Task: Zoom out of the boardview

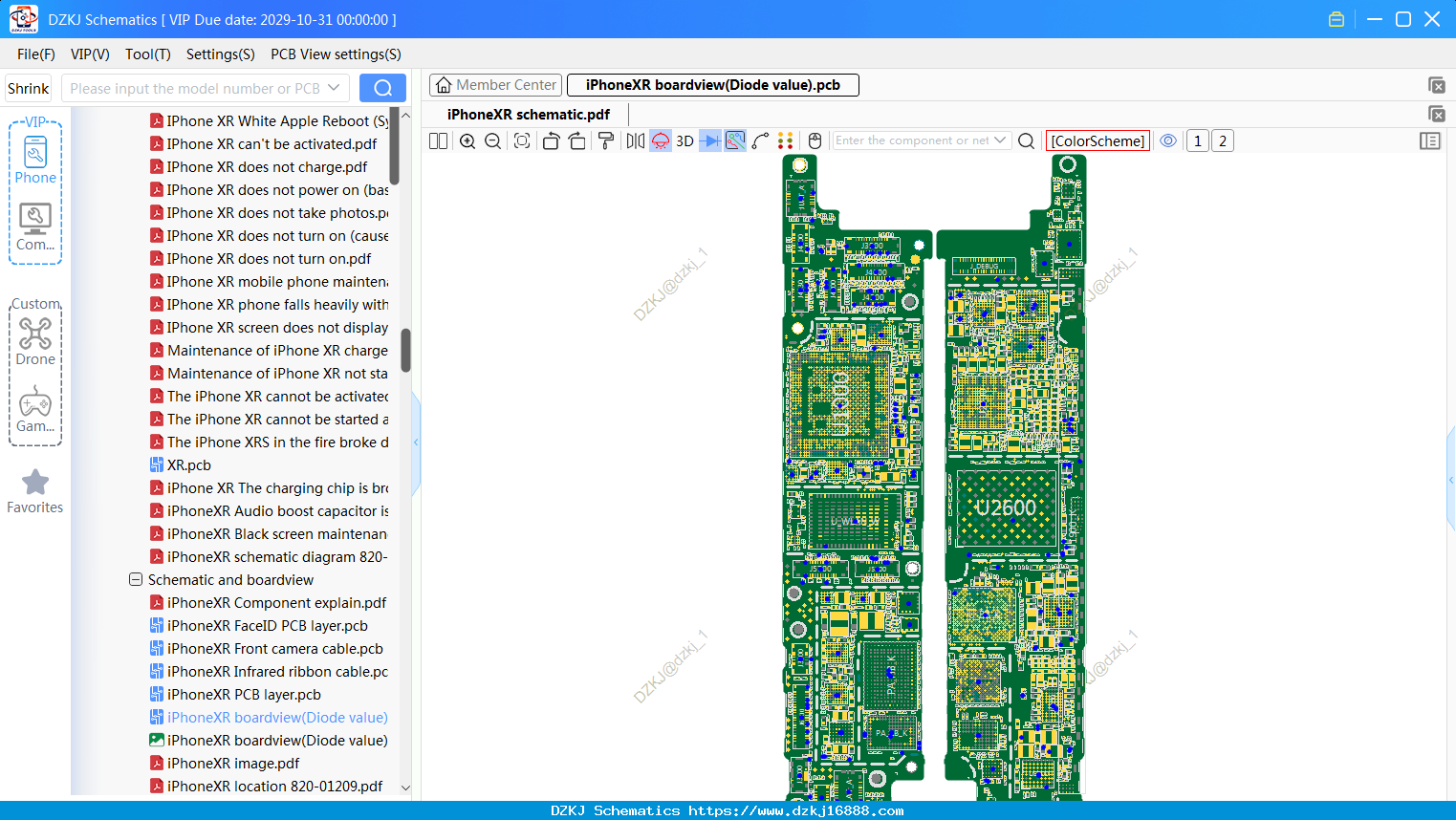Action: point(492,141)
